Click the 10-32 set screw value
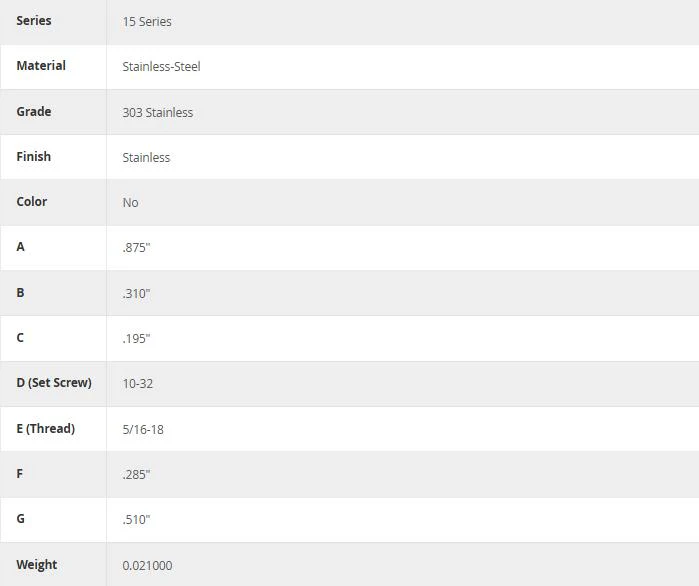699x586 pixels. (138, 384)
